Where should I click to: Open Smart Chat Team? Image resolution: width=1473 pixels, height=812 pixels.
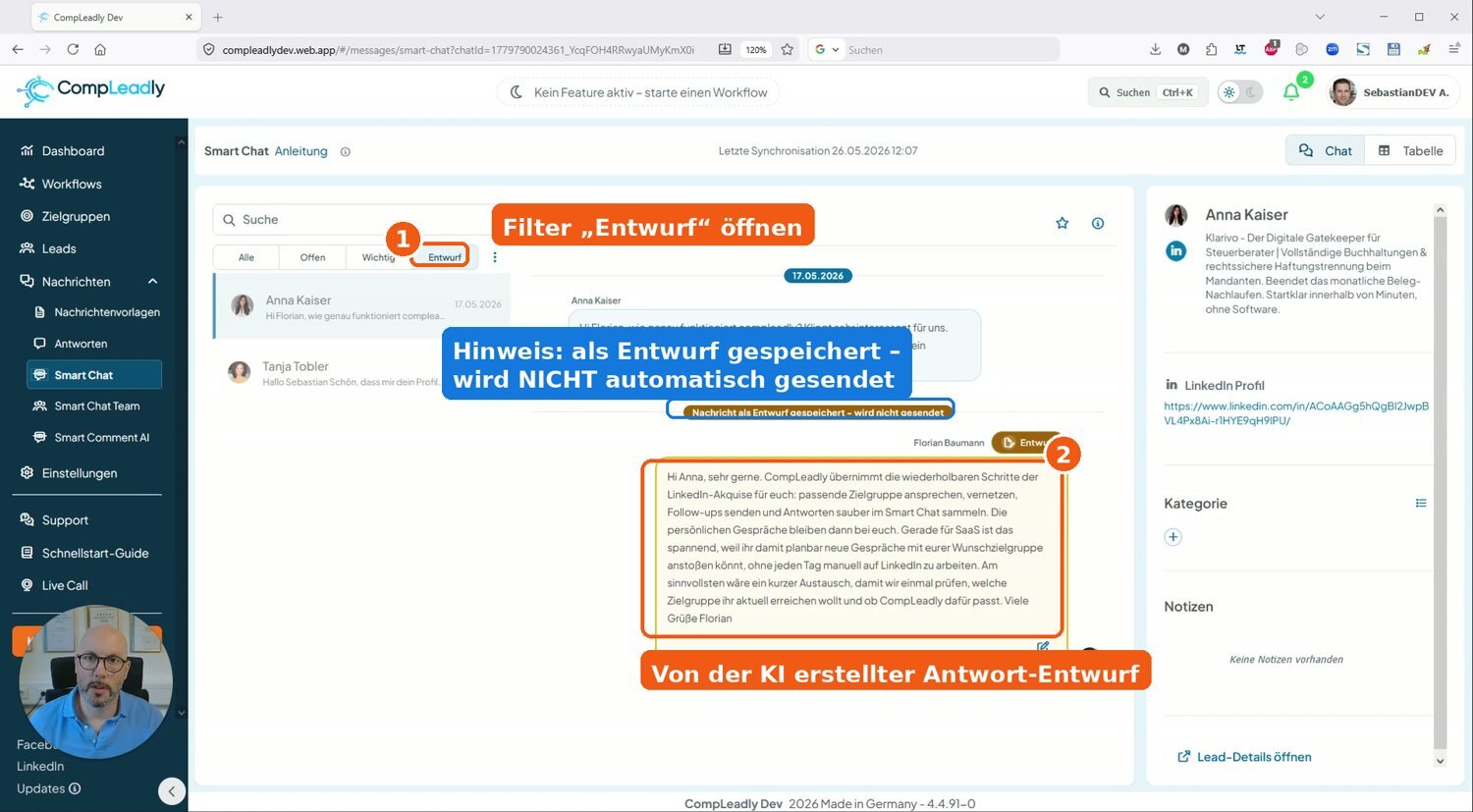pyautogui.click(x=95, y=406)
